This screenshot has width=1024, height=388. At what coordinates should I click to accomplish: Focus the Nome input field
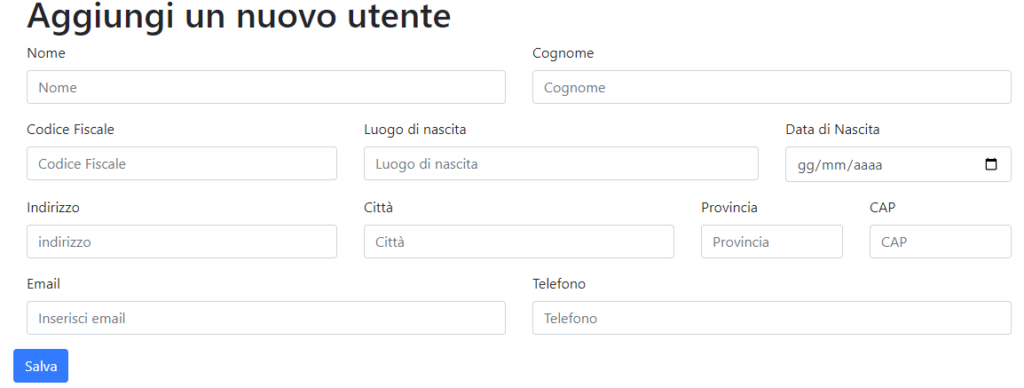coord(266,87)
